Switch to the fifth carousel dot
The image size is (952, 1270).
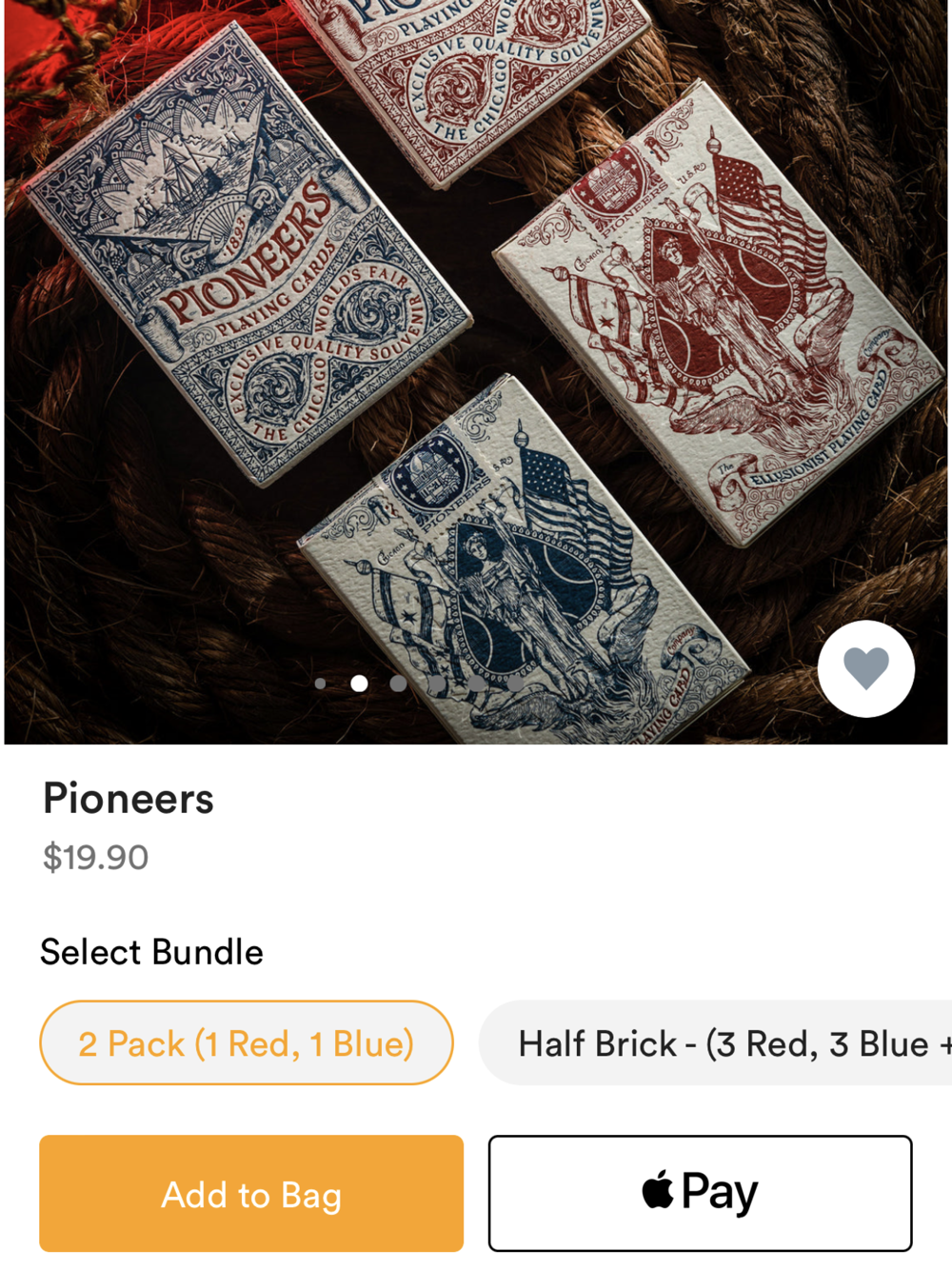[x=476, y=684]
